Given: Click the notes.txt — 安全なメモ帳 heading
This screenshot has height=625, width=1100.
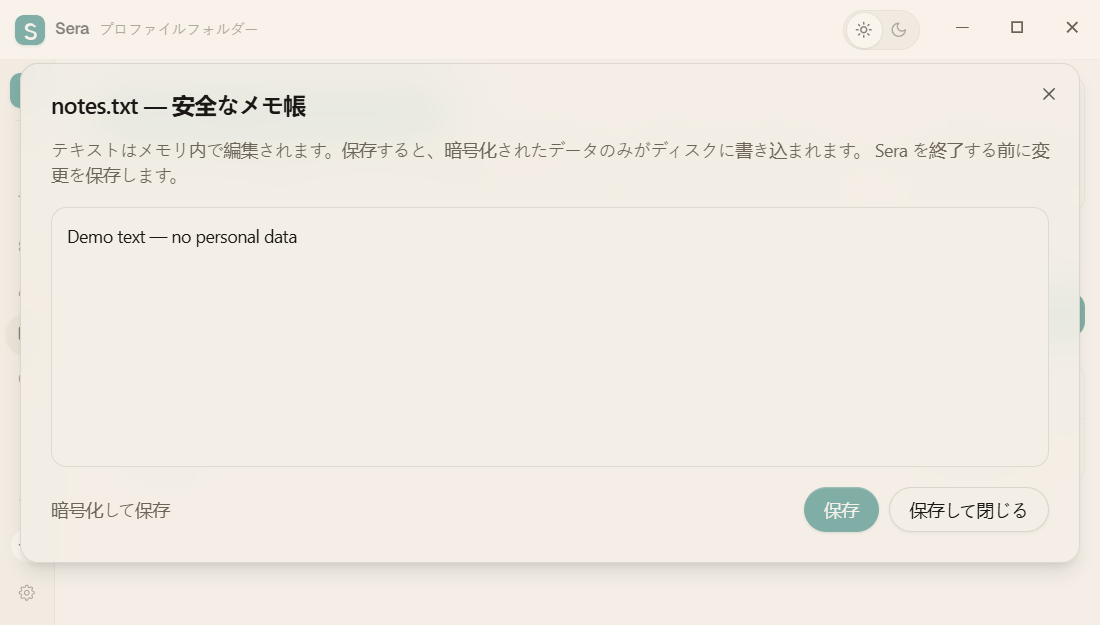Looking at the screenshot, I should click(x=179, y=107).
